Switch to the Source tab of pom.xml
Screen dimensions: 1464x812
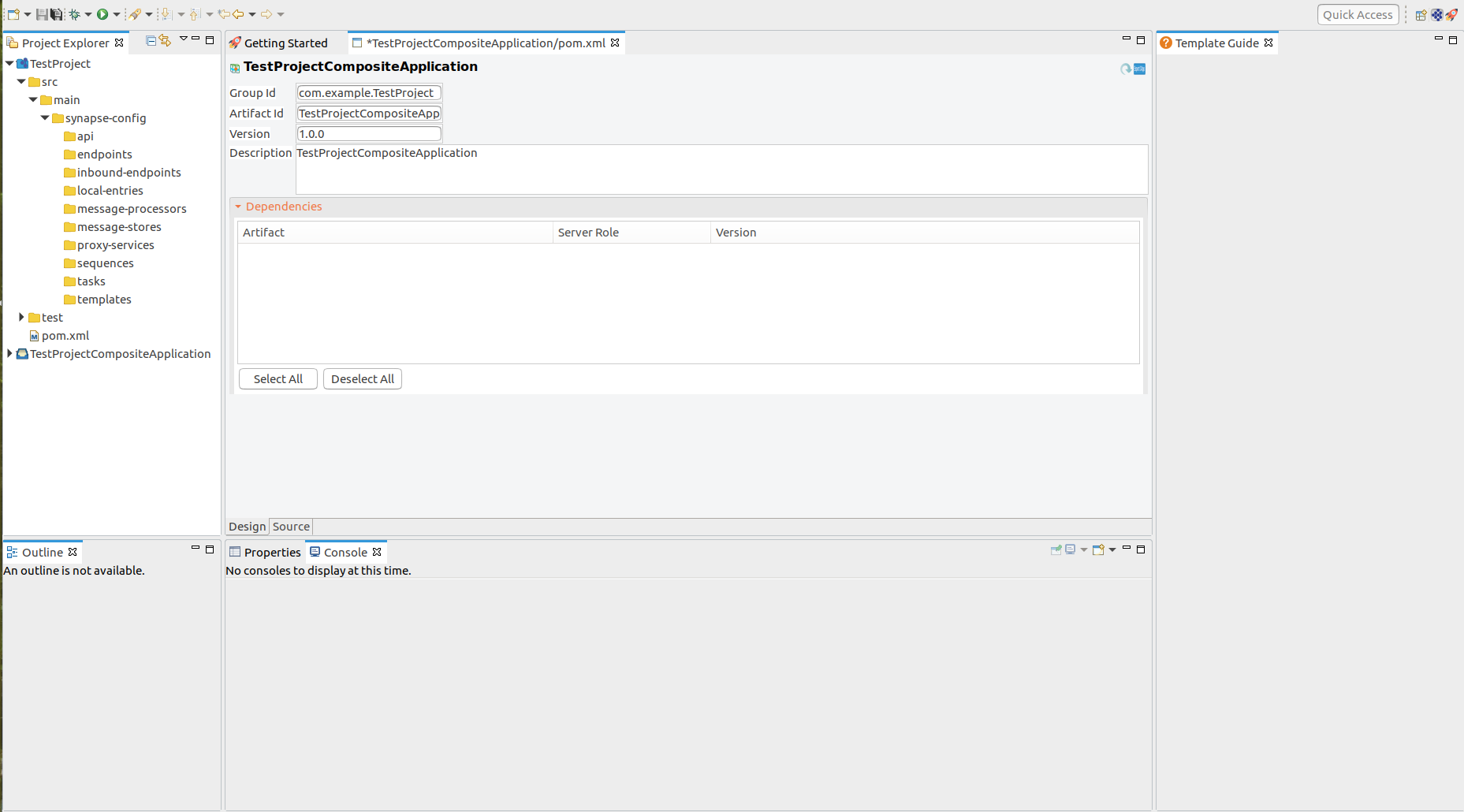[x=290, y=527]
